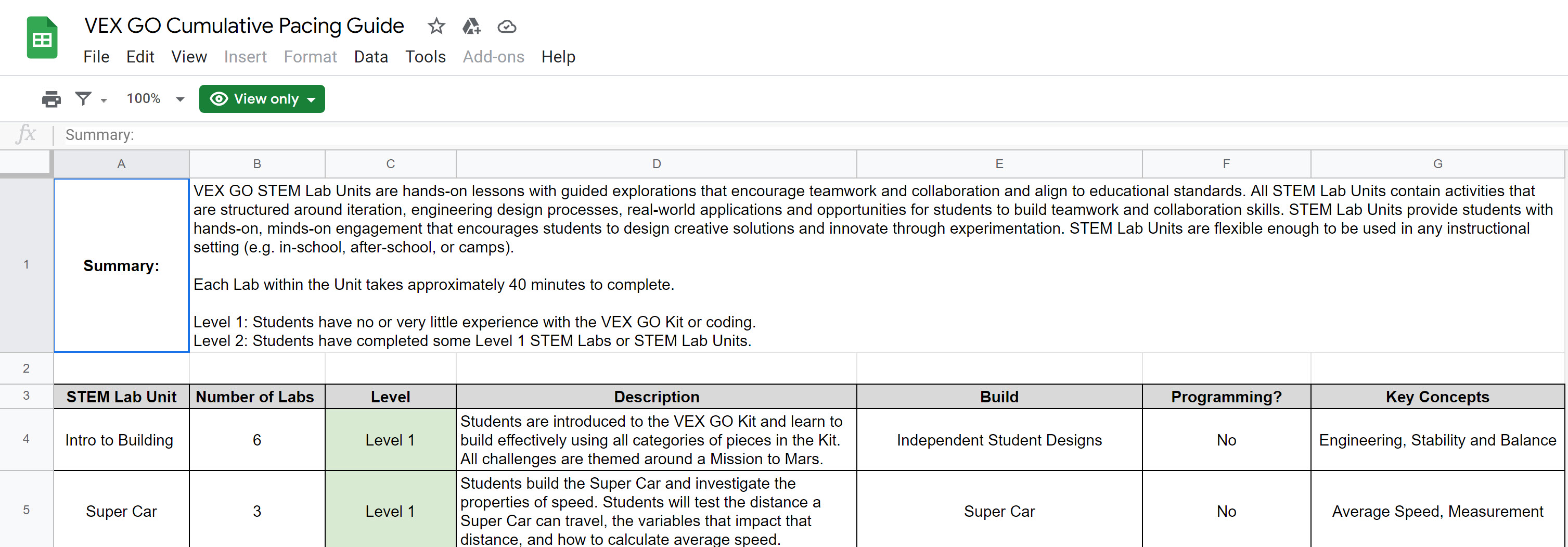
Task: Click row 3 header with STEM Lab headings
Action: tap(26, 397)
